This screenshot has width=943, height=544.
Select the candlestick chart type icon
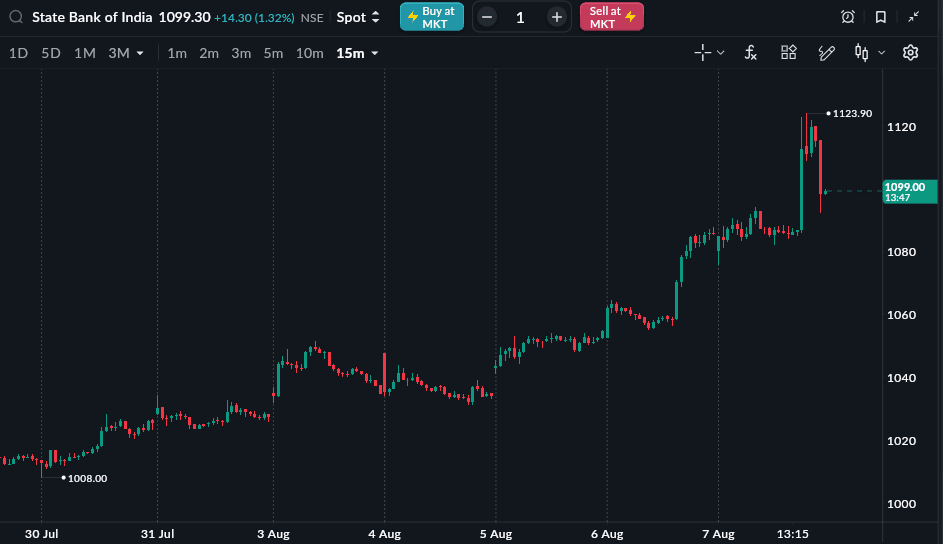862,53
